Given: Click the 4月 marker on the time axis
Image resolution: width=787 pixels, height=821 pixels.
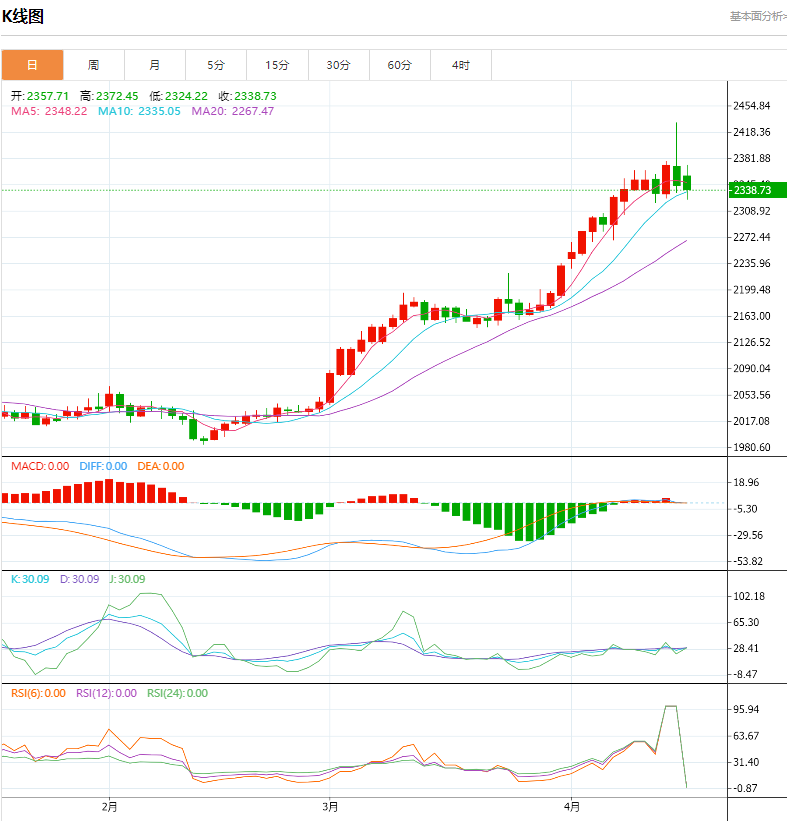Looking at the screenshot, I should point(572,805).
